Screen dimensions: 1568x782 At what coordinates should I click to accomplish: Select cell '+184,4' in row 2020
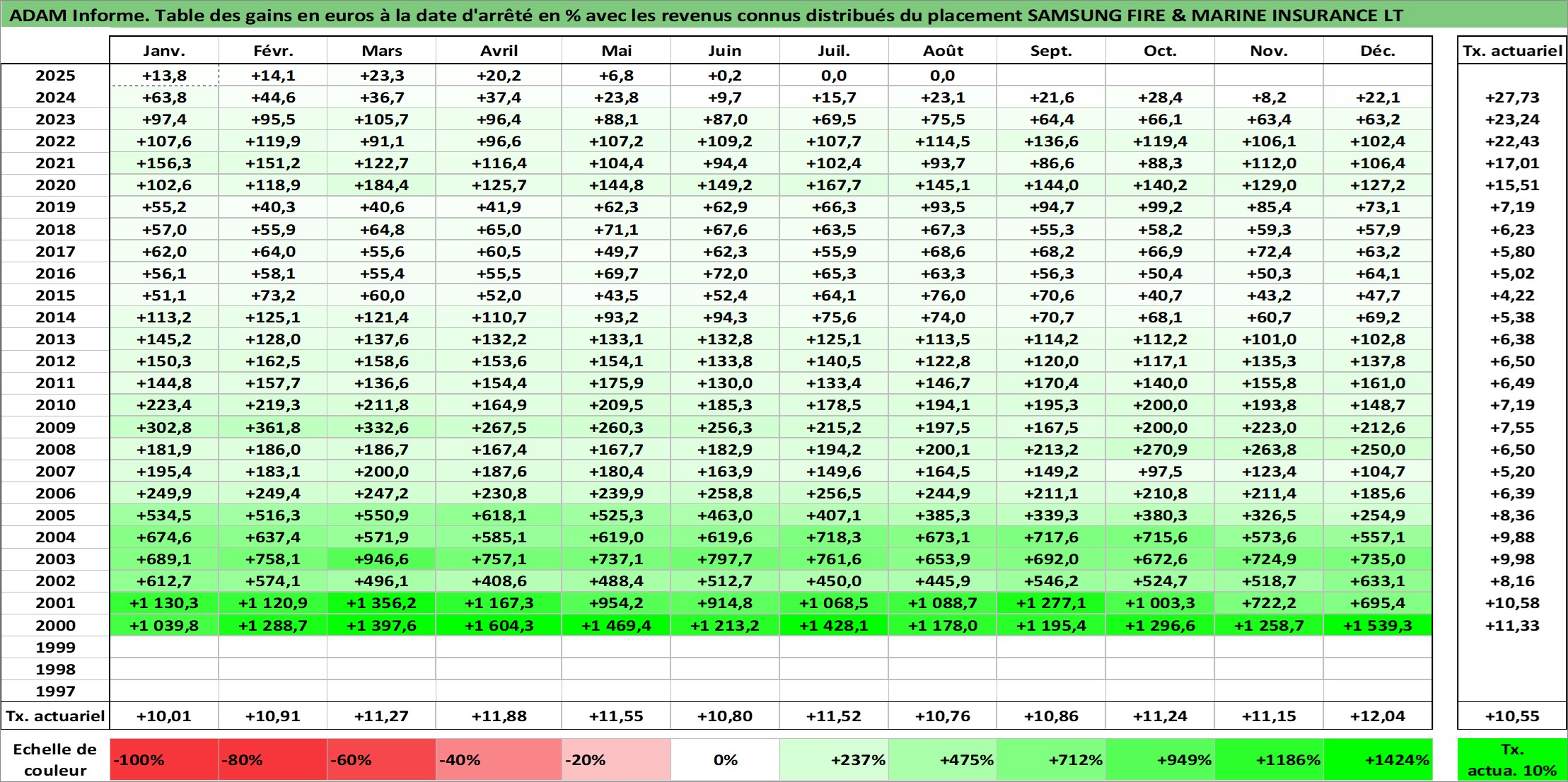[382, 185]
